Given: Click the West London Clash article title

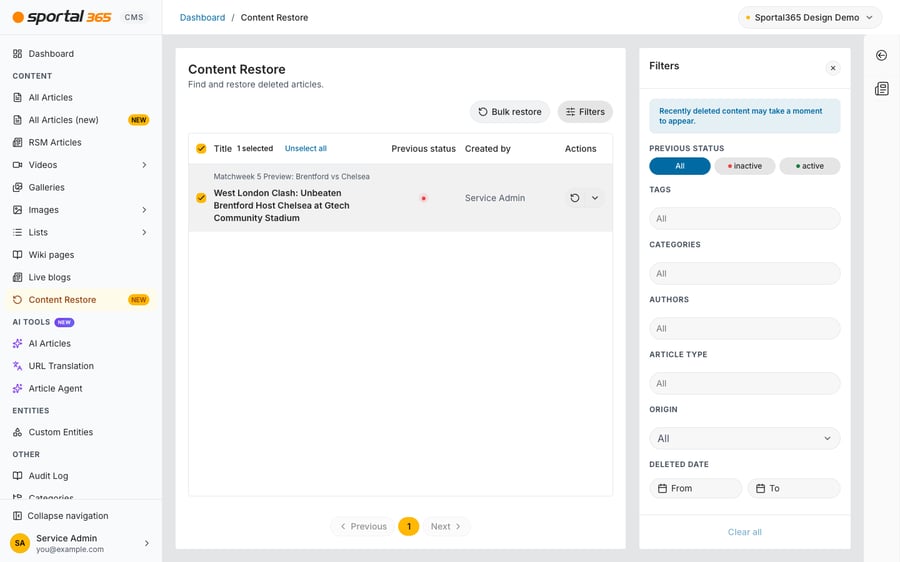Looking at the screenshot, I should [281, 206].
